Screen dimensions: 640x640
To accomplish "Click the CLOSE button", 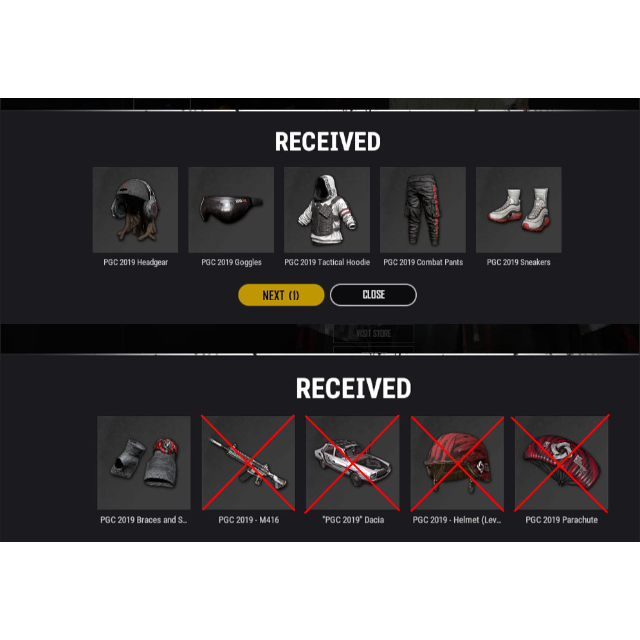I will 373,295.
